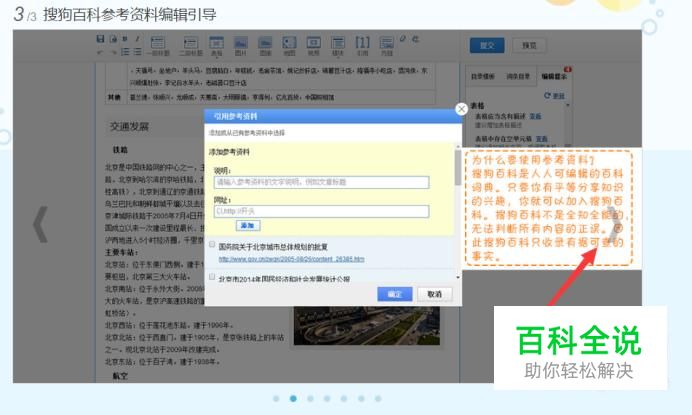Click the 更新 refresh link in the sidebar
Image resolution: width=692 pixels, height=415 pixels.
click(554, 95)
